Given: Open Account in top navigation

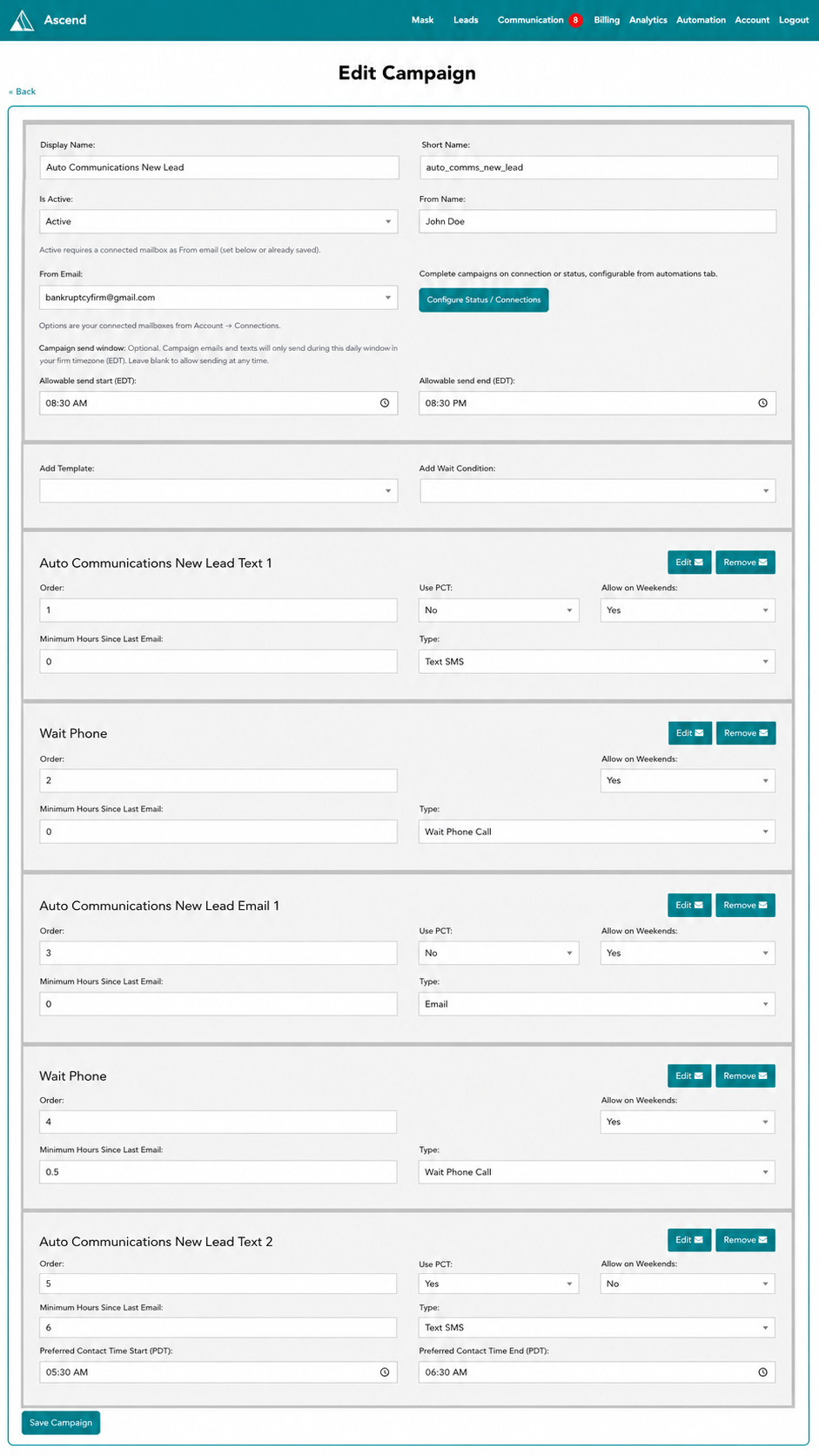Looking at the screenshot, I should [752, 20].
